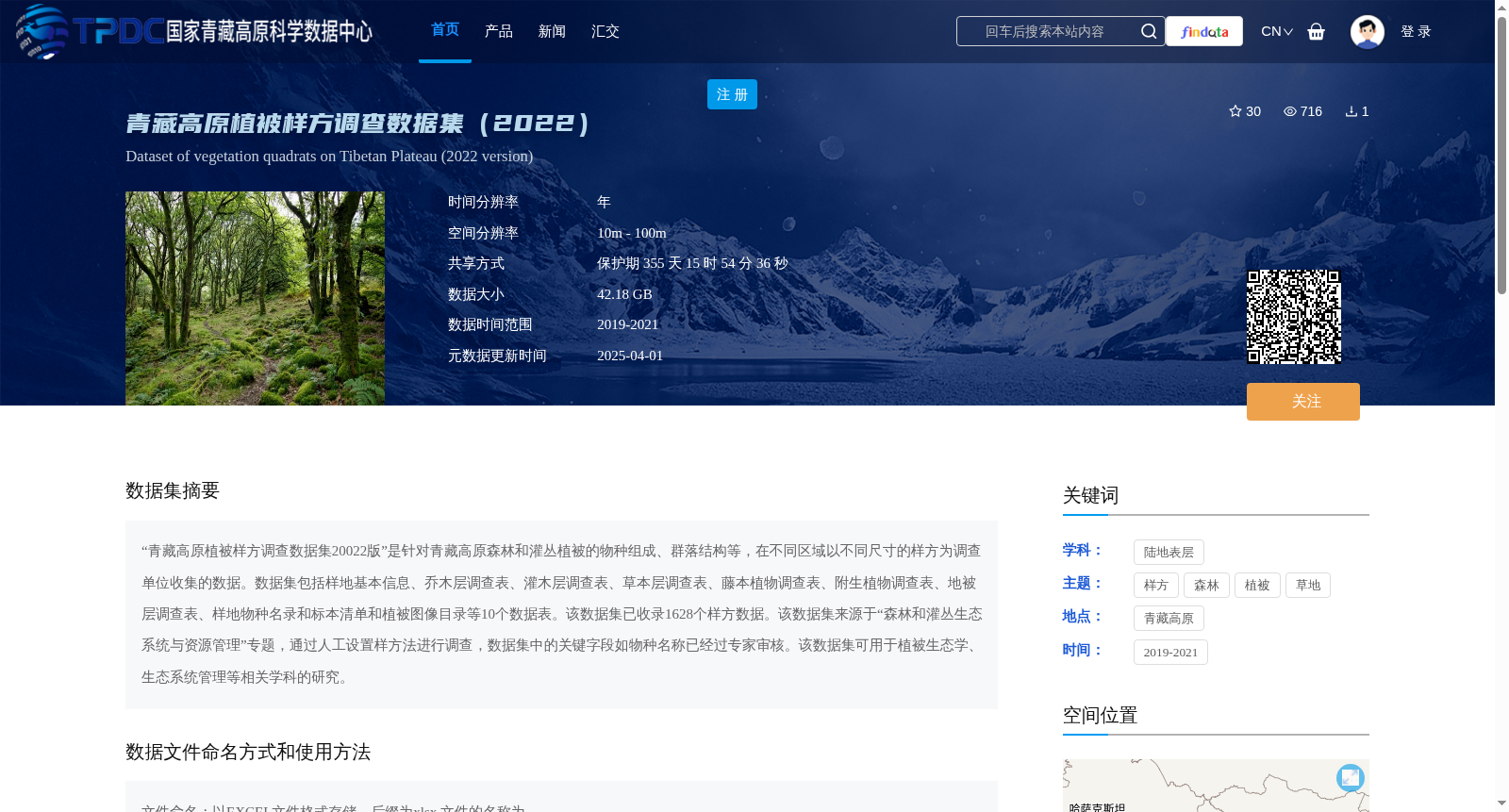The image size is (1509, 812).
Task: Click the 时间分辨率 label
Action: [x=483, y=202]
